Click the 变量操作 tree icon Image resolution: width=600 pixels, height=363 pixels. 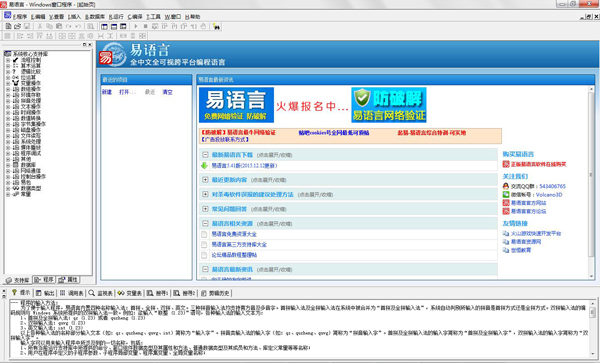[16, 83]
